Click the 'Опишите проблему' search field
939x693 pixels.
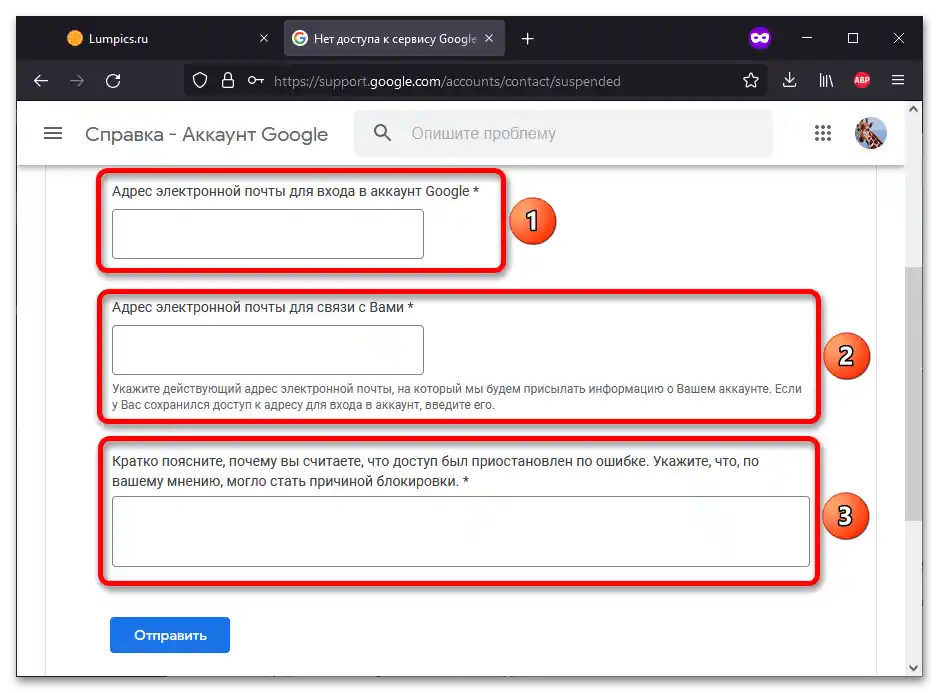pyautogui.click(x=563, y=133)
